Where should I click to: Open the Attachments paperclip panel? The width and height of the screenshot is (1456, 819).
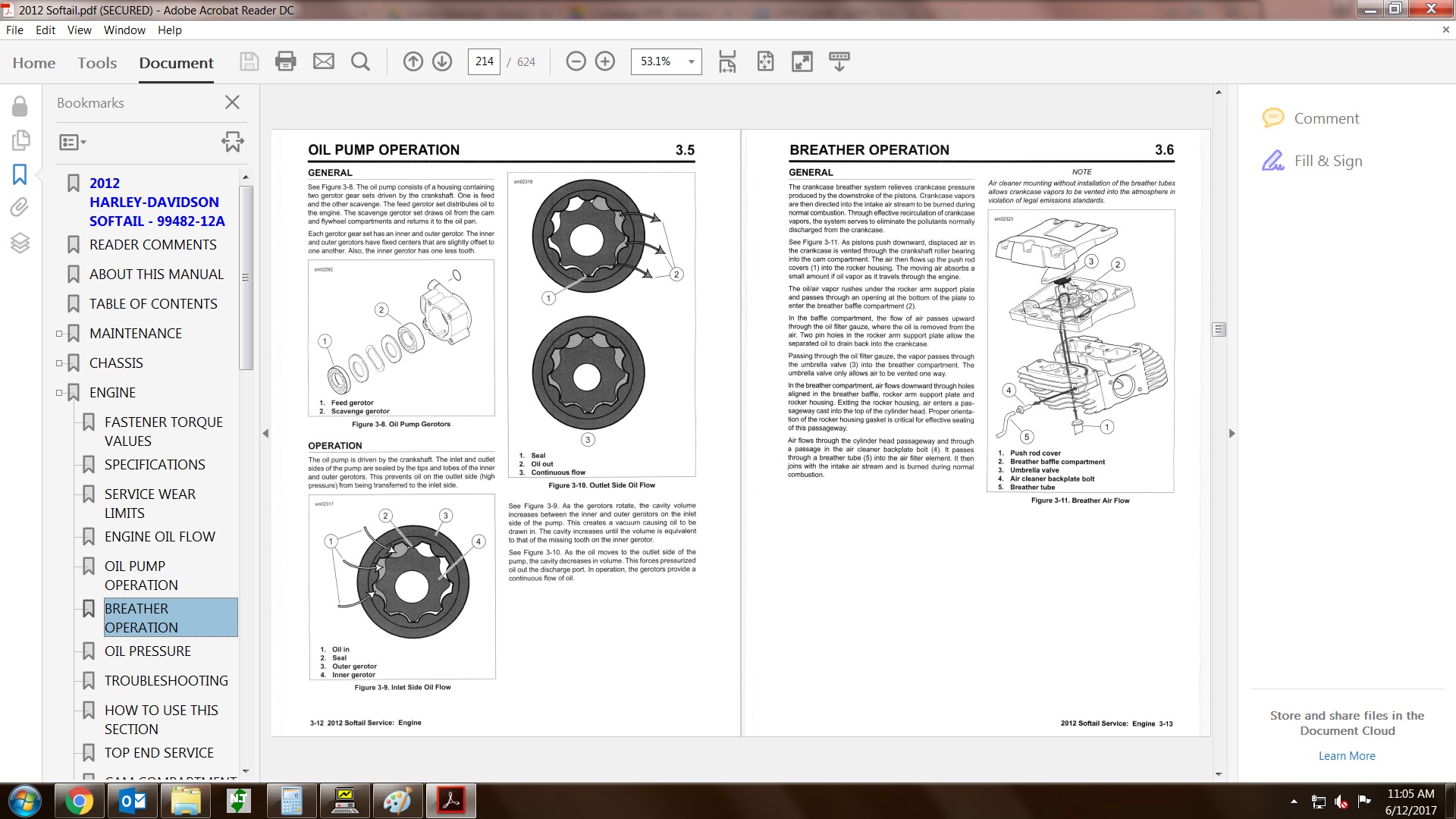tap(20, 207)
